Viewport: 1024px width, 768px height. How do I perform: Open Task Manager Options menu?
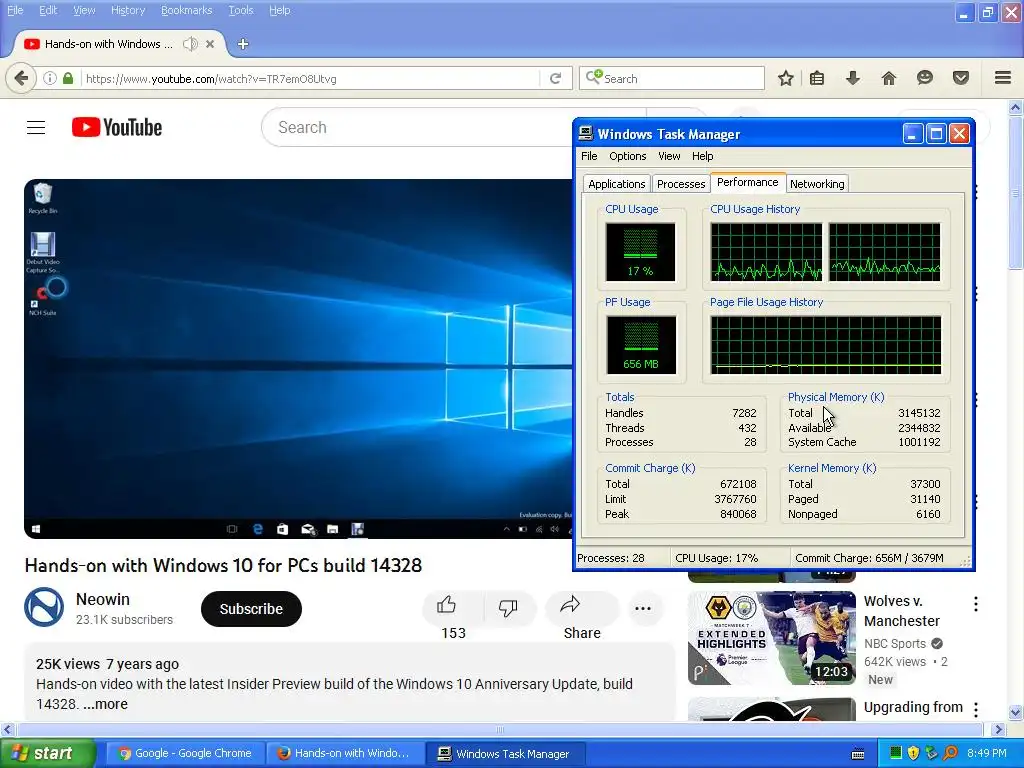pyautogui.click(x=628, y=156)
